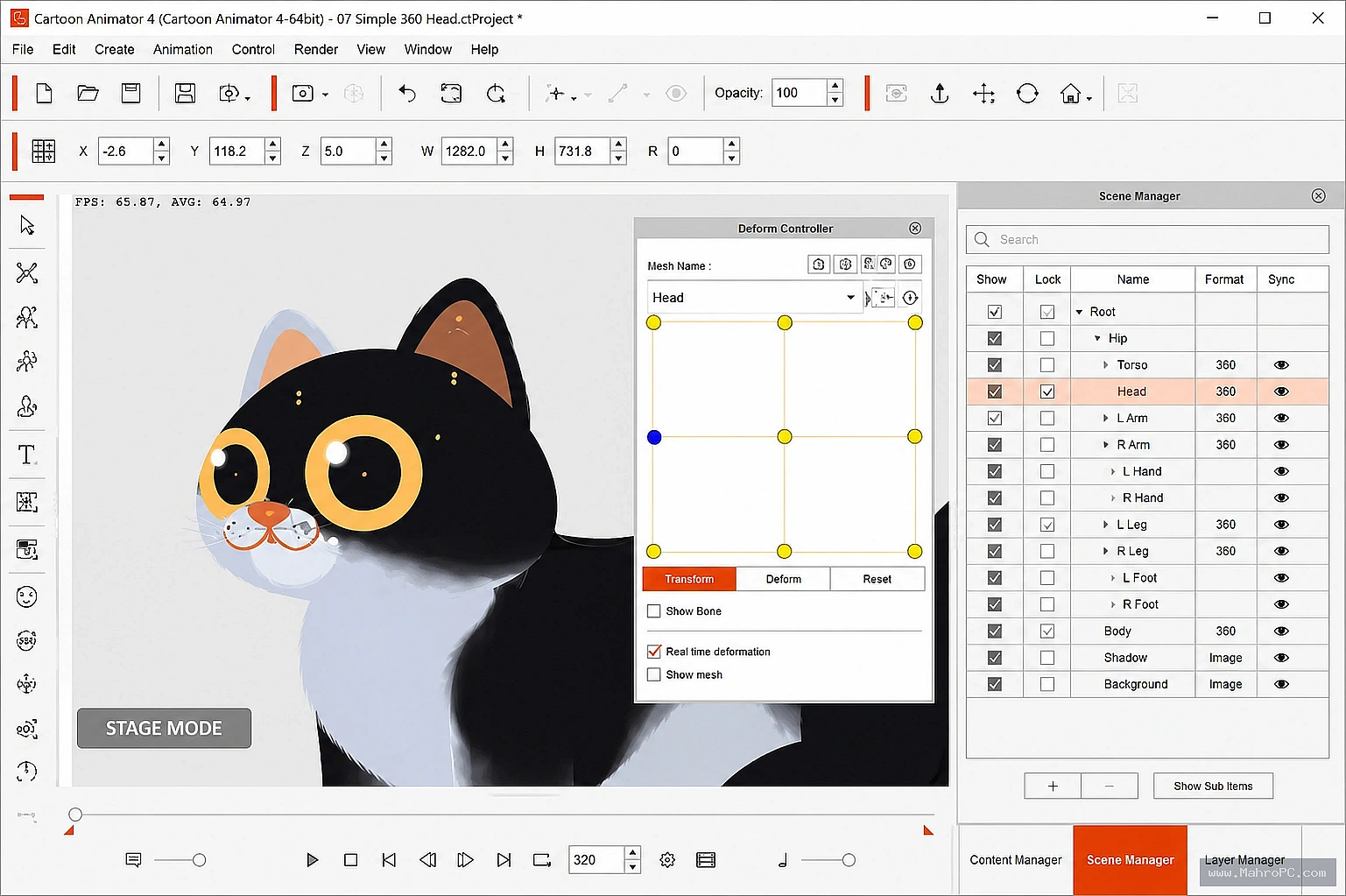The height and width of the screenshot is (896, 1346).
Task: Uncheck the Lock checkbox for Head
Action: click(1047, 392)
